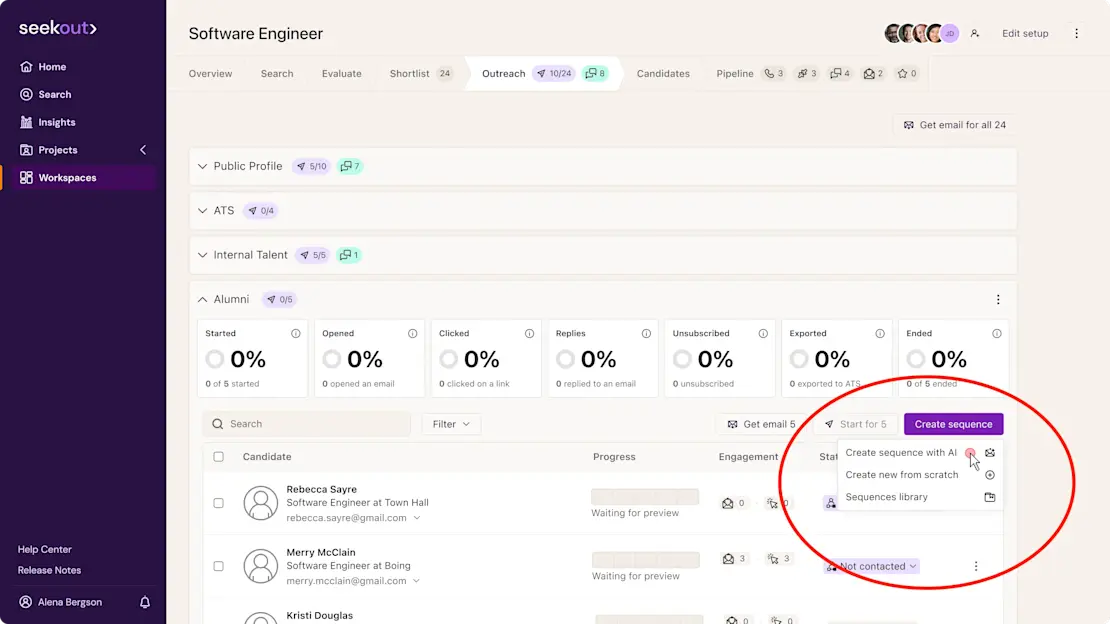This screenshot has width=1110, height=624.
Task: Click the notification bell icon
Action: [144, 602]
